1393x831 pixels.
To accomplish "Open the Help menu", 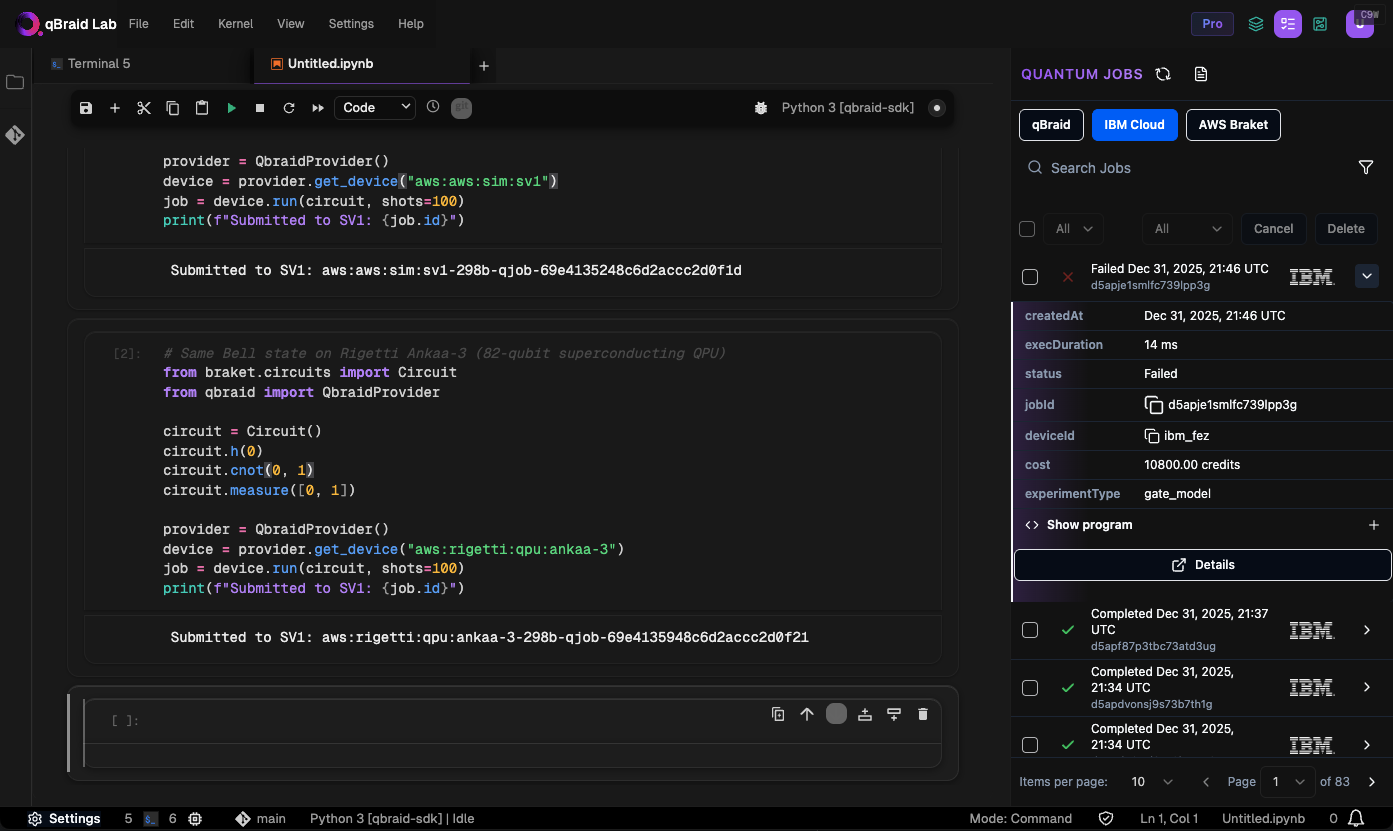I will (x=410, y=24).
